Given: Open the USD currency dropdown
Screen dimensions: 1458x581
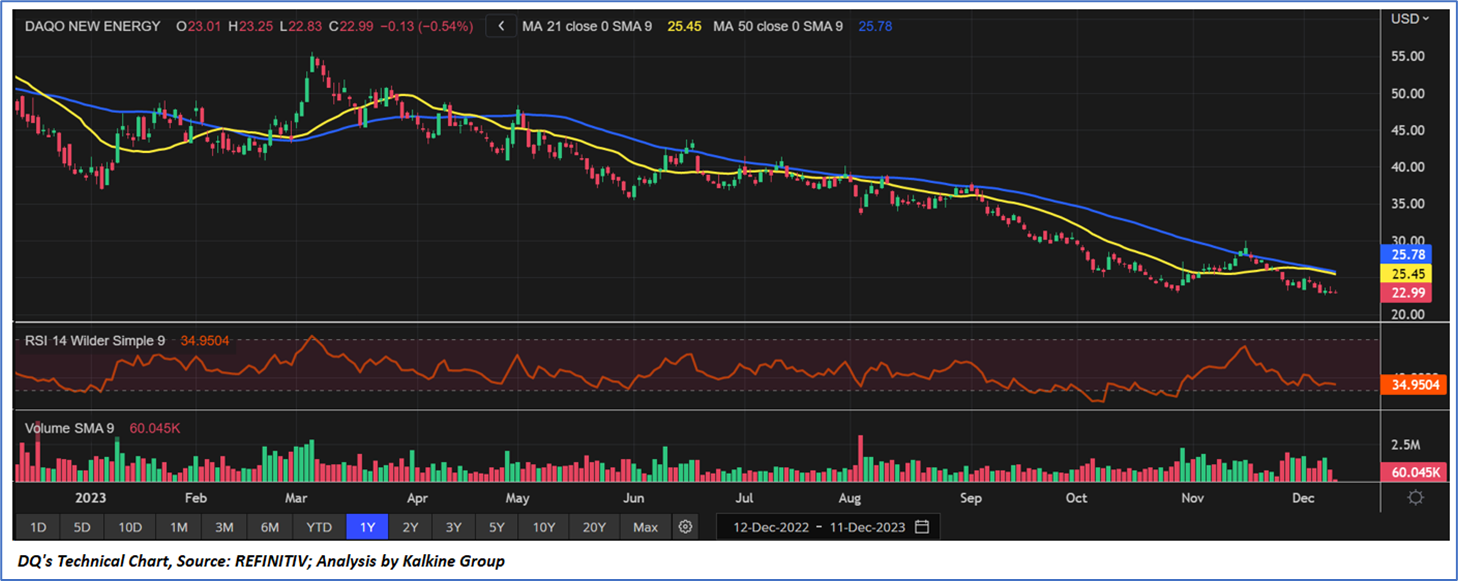Looking at the screenshot, I should [1411, 18].
